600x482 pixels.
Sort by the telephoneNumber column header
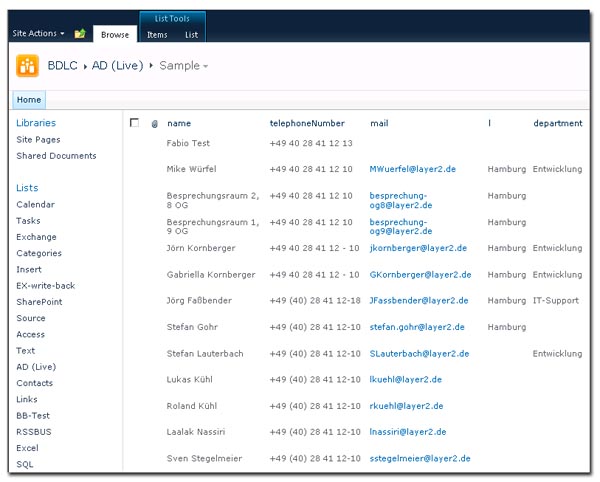pyautogui.click(x=306, y=124)
